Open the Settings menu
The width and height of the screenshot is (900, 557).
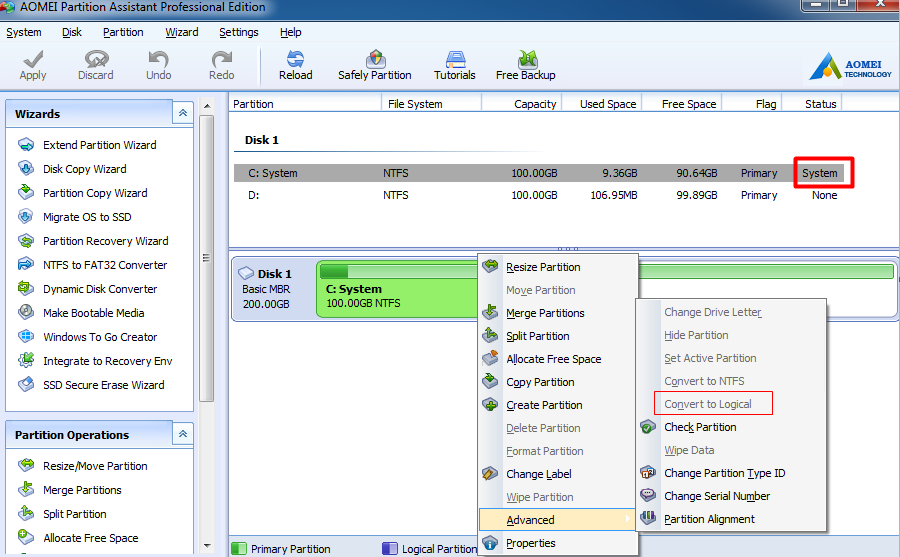pyautogui.click(x=239, y=32)
